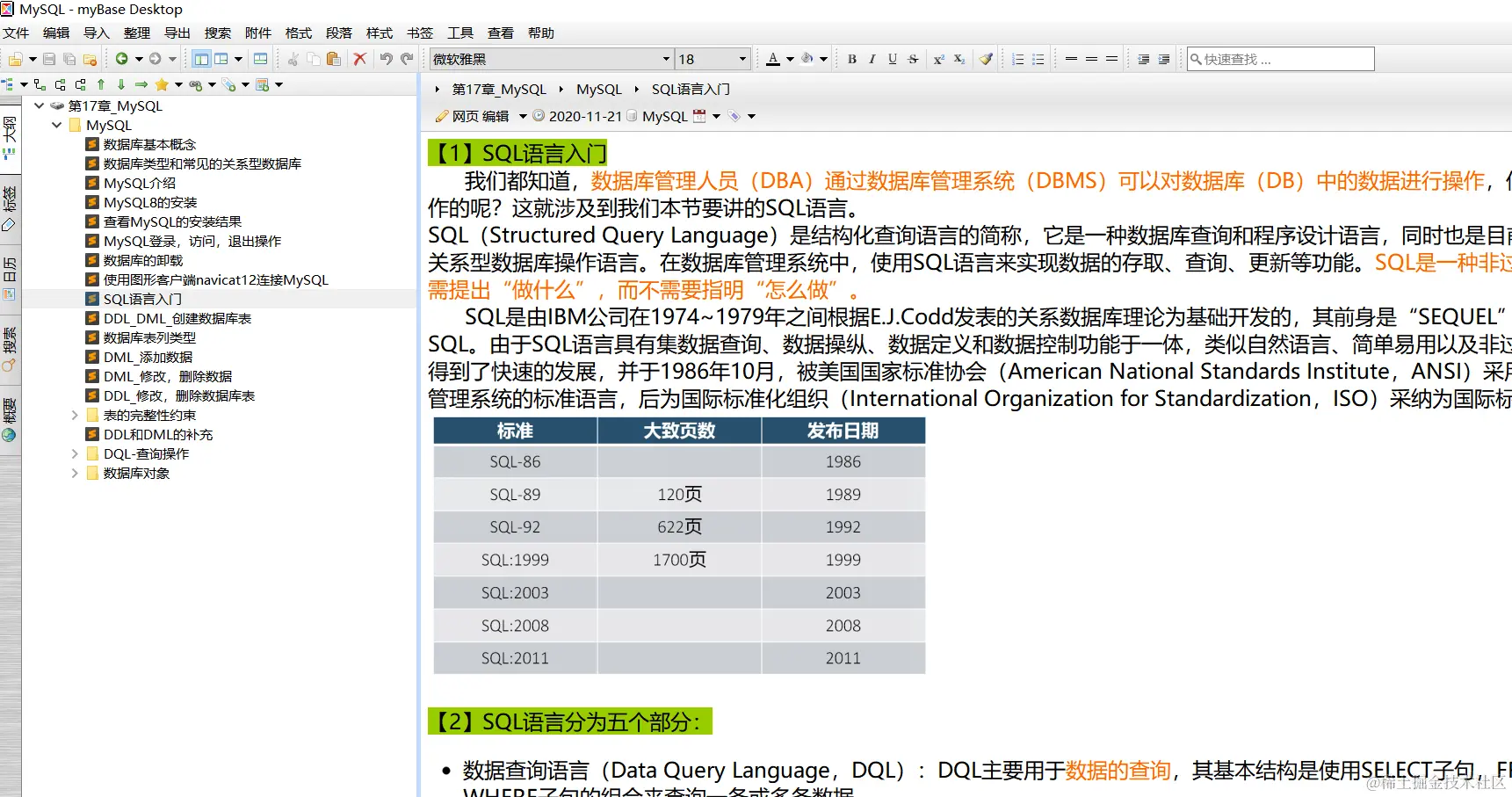
Task: Click inside the 快速查找 search field
Action: (1280, 59)
